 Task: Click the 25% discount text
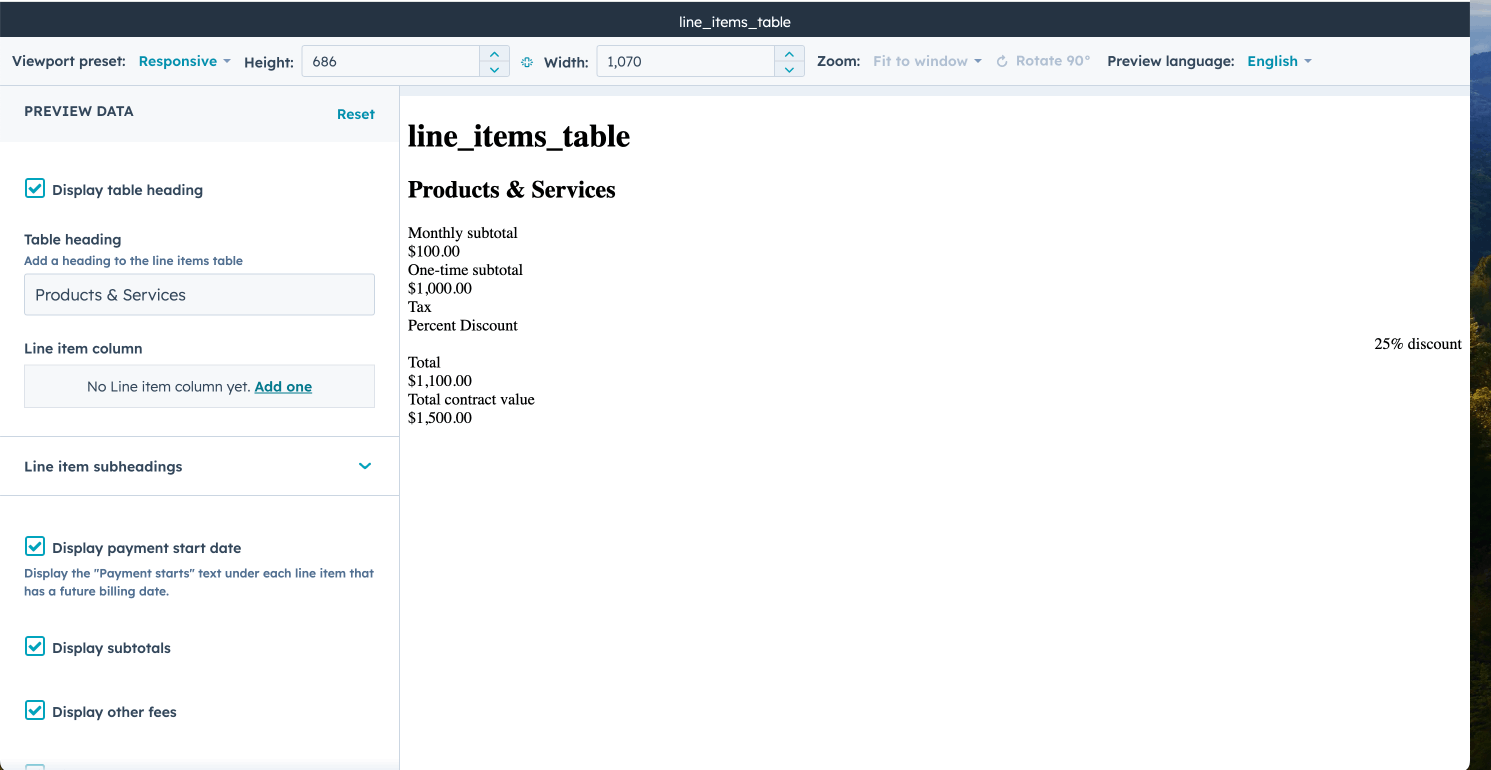(x=1418, y=344)
